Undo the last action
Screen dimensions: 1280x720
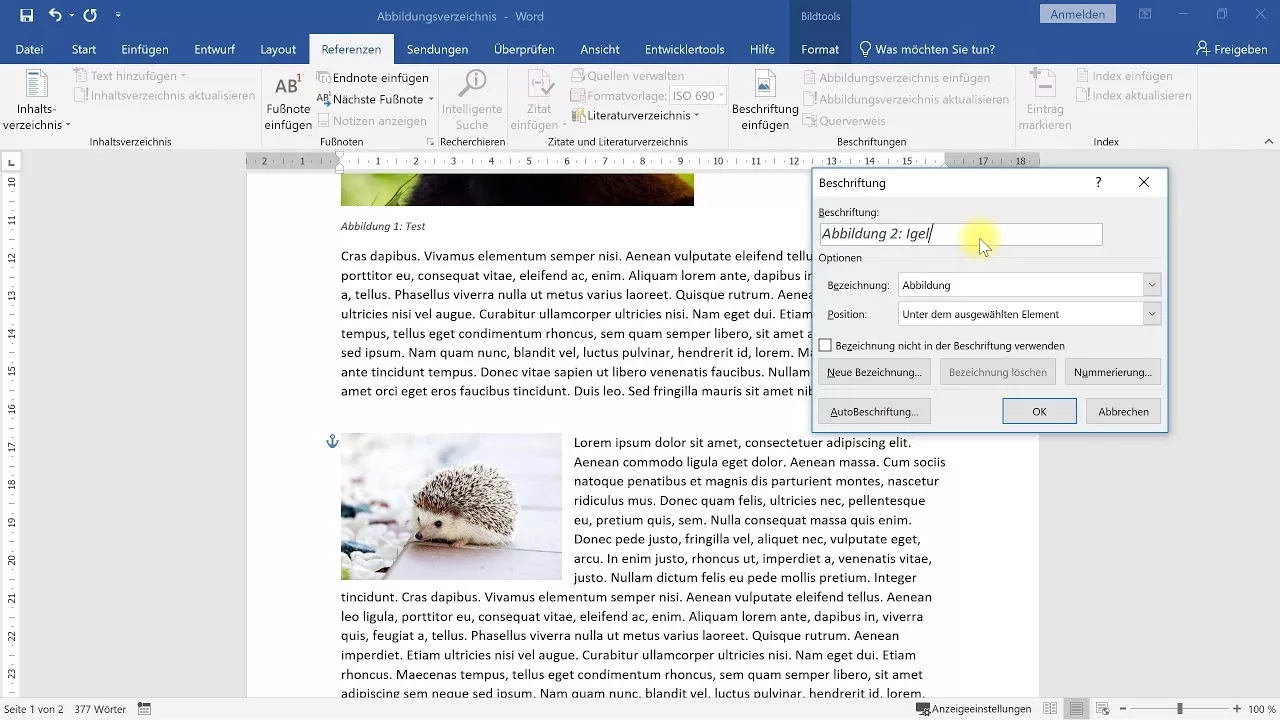[x=54, y=15]
